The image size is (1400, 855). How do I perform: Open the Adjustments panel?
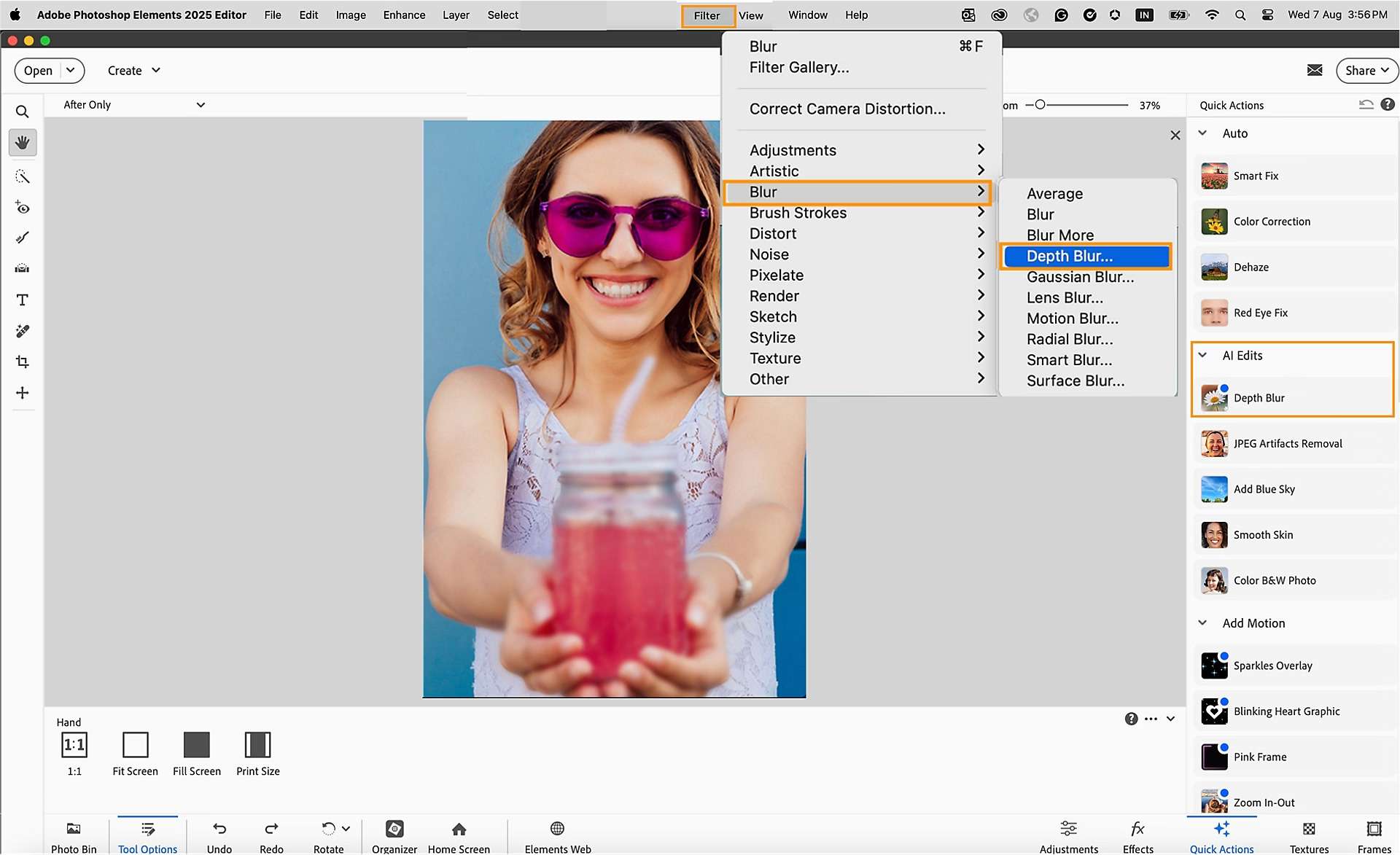[x=1069, y=837]
